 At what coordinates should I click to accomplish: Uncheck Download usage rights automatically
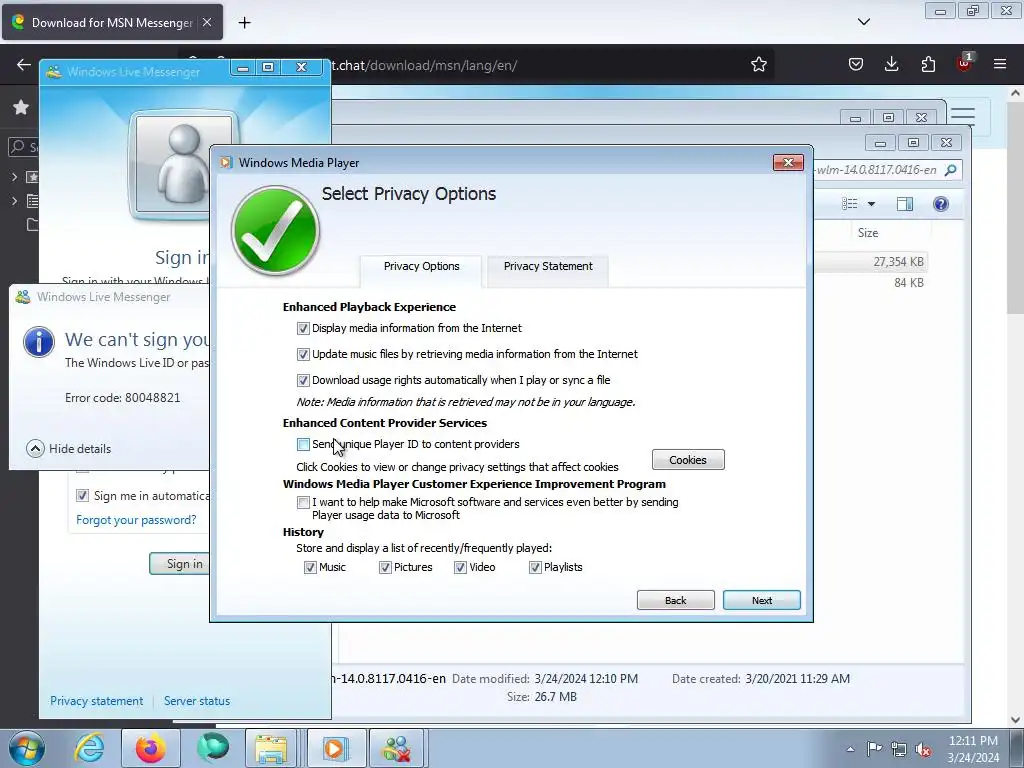click(x=303, y=381)
